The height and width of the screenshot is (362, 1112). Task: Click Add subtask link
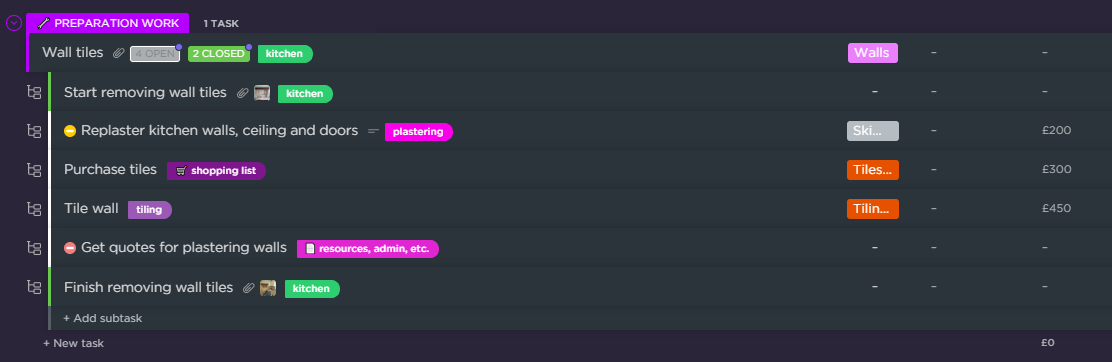click(x=103, y=319)
